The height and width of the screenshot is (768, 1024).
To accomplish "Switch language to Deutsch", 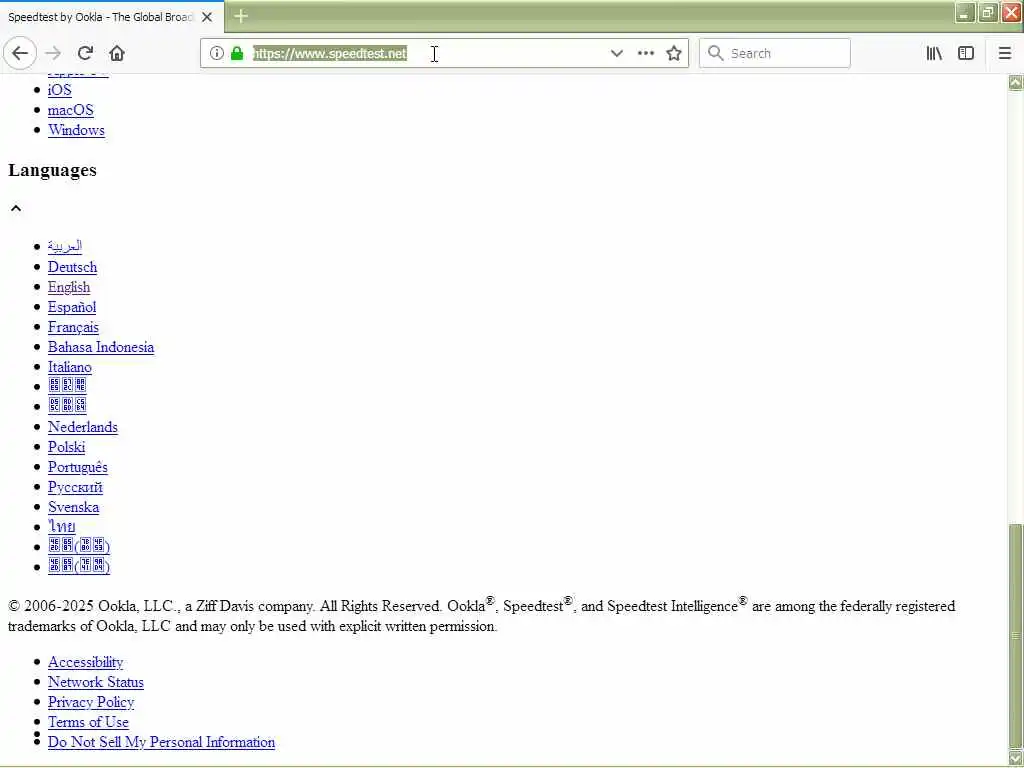I will (x=72, y=267).
